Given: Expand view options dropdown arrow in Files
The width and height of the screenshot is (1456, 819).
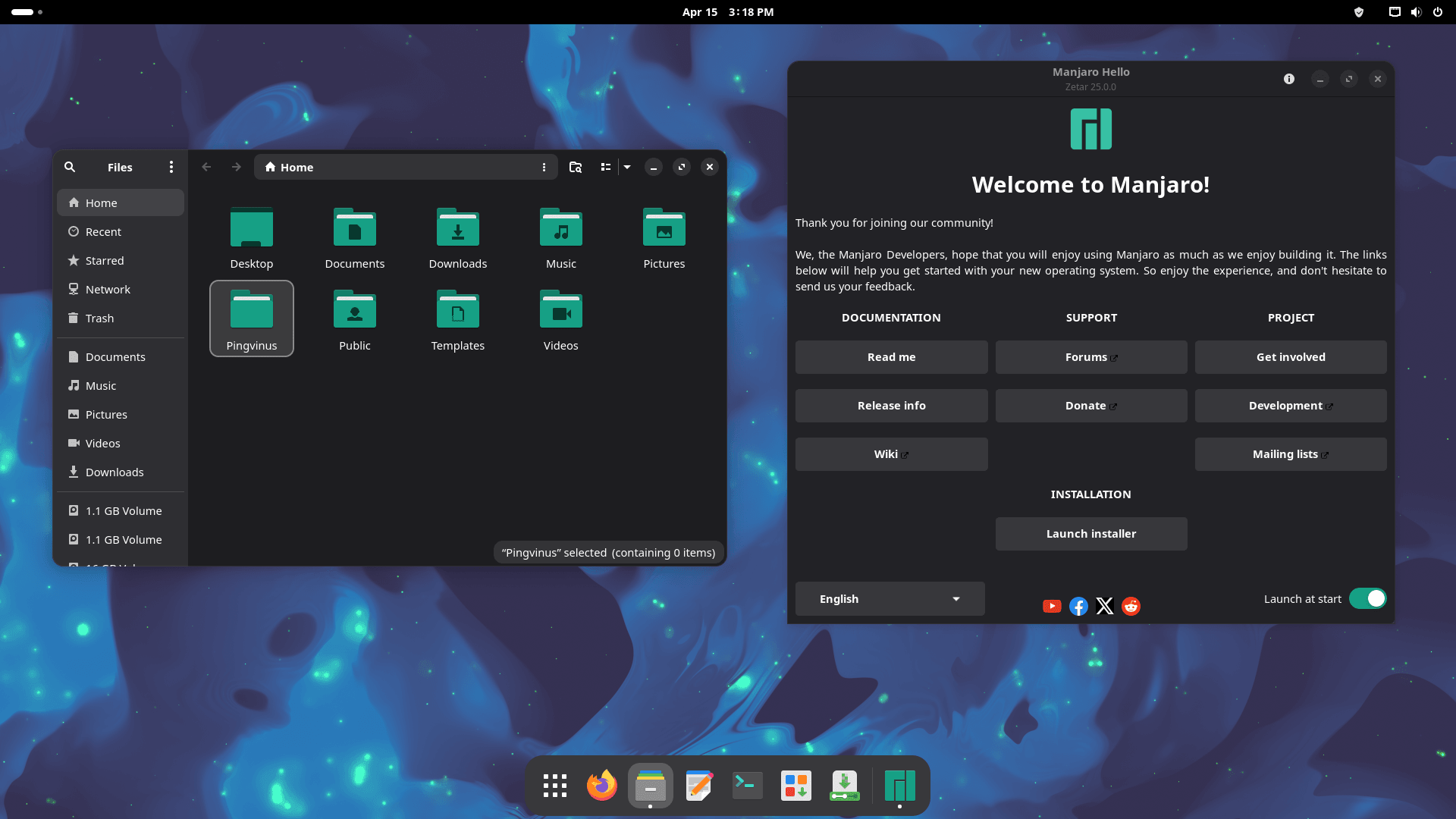Looking at the screenshot, I should click(627, 167).
